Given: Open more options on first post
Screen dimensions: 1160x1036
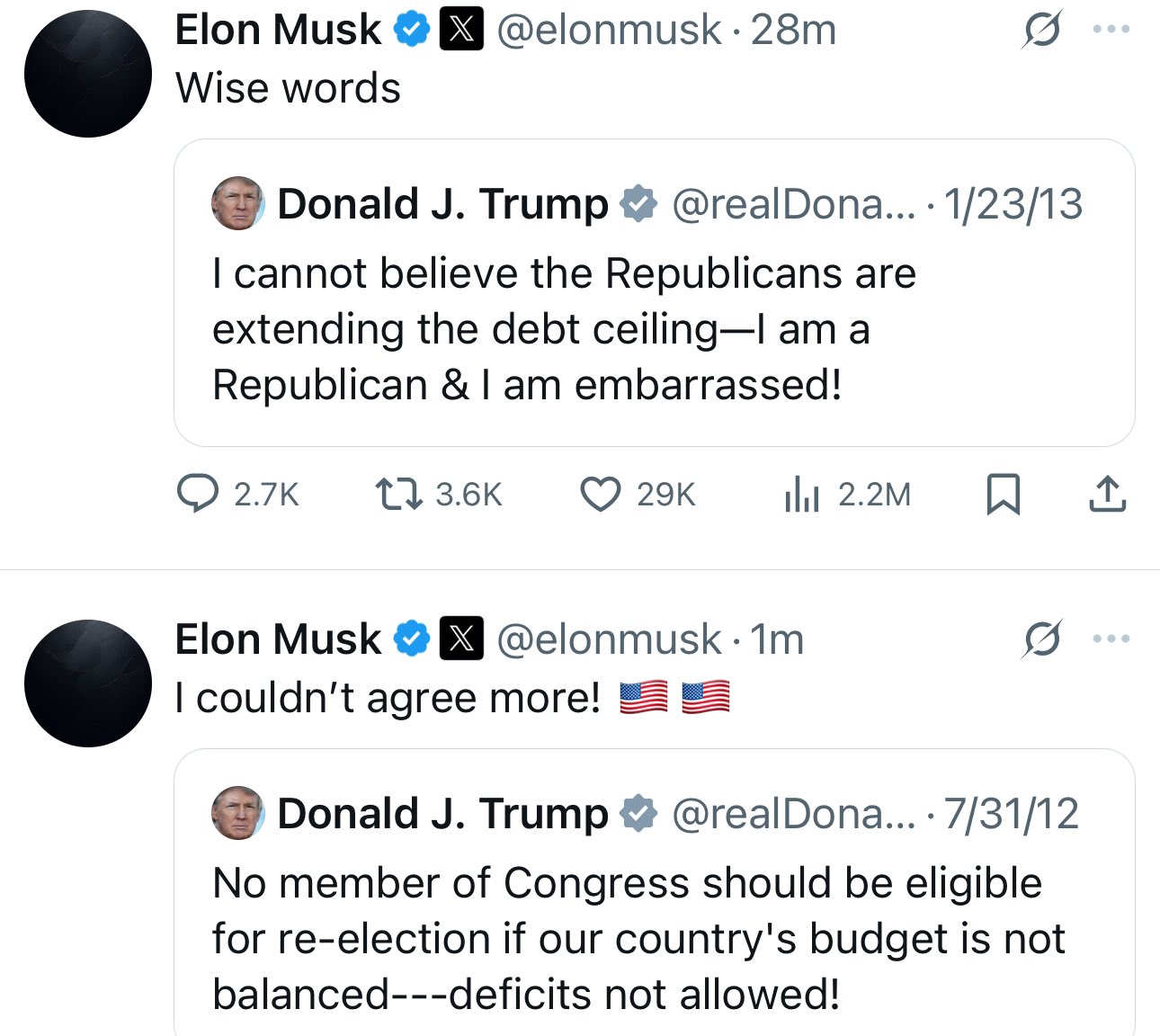Looking at the screenshot, I should (1111, 30).
